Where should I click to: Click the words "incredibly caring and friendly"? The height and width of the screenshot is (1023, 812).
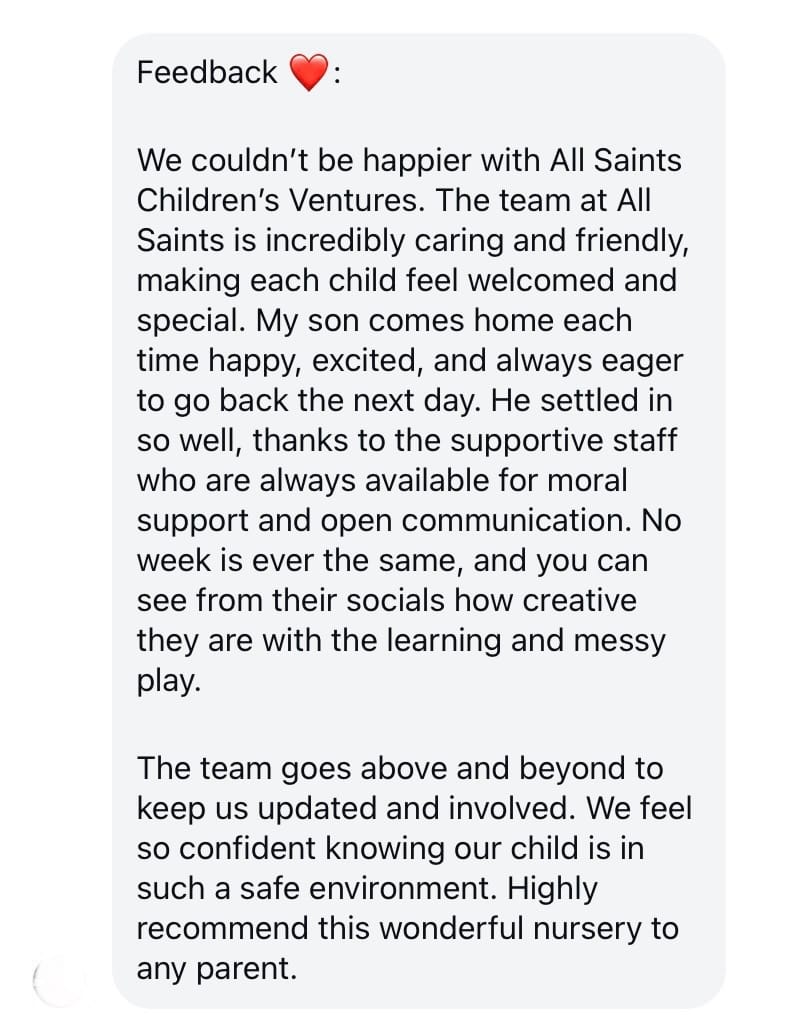point(475,241)
